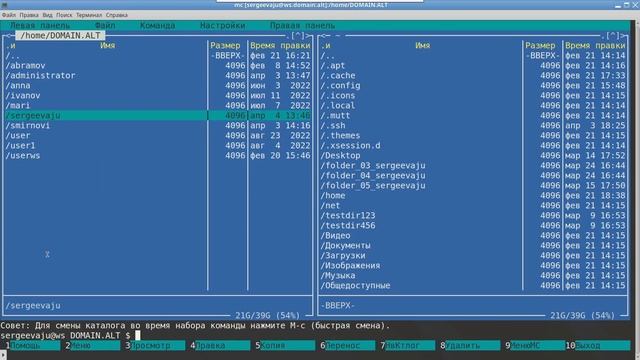Select the /.icons directory

coord(338,96)
